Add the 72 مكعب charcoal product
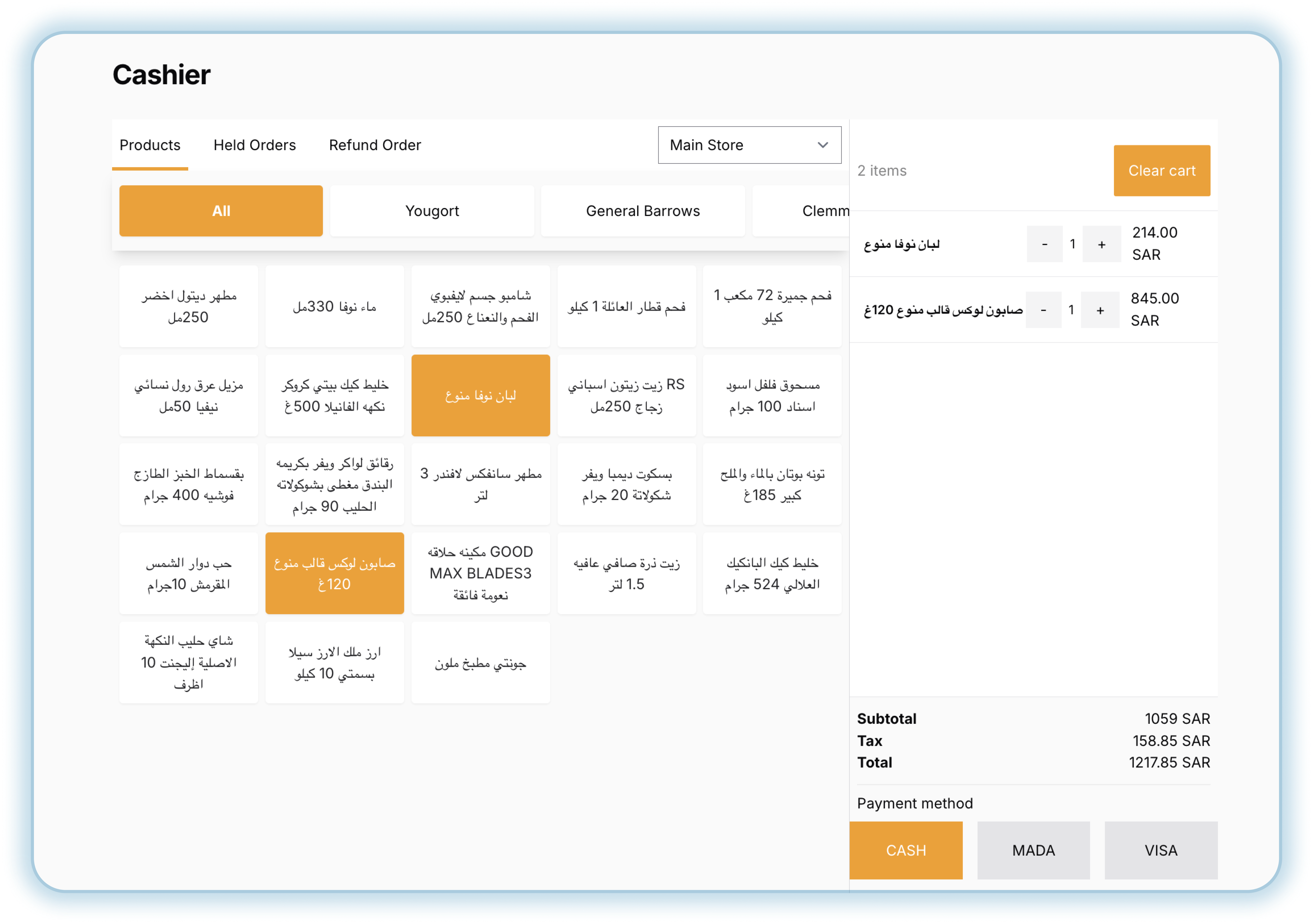 pyautogui.click(x=772, y=306)
